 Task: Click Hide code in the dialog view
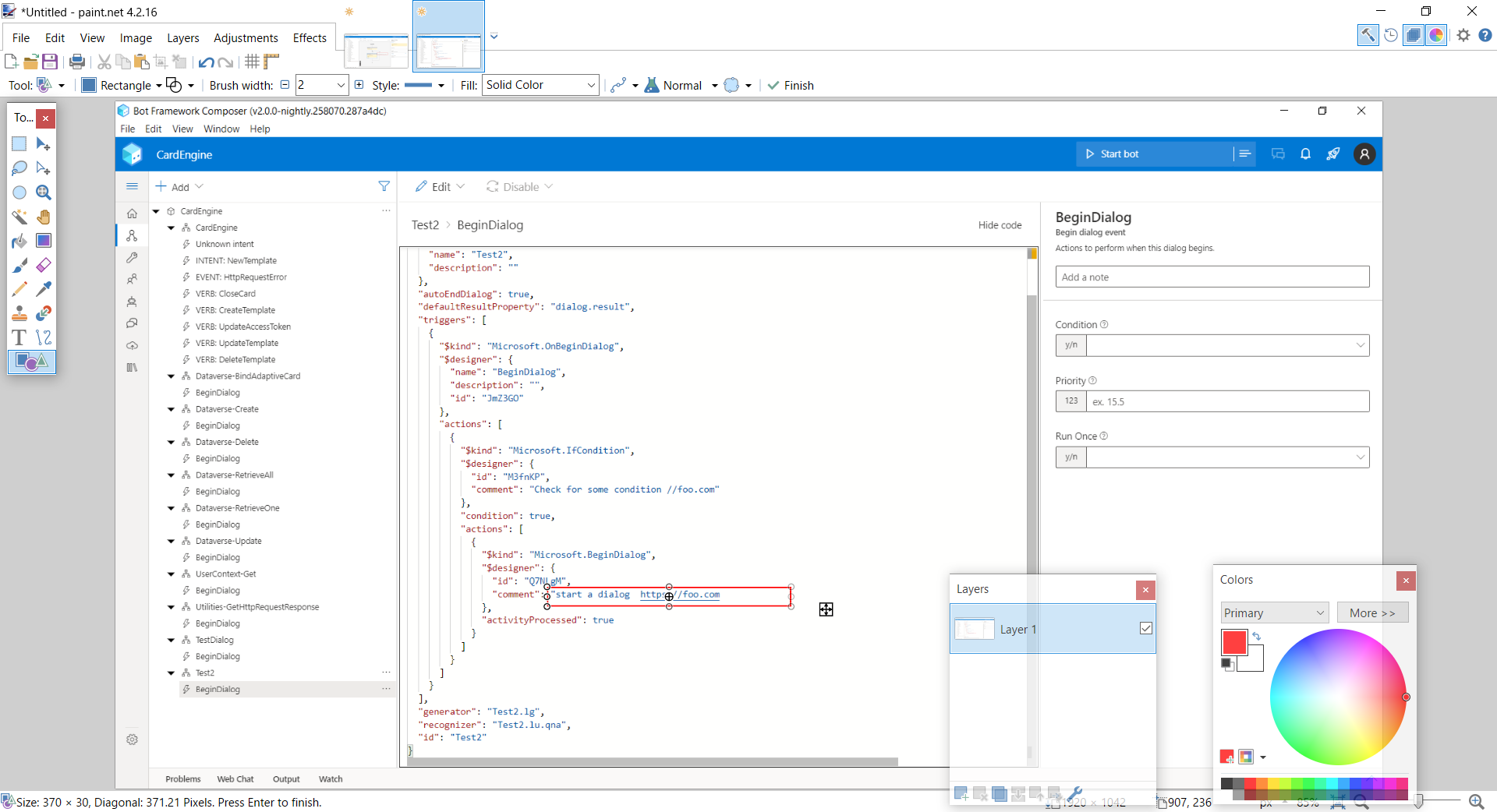(1000, 225)
